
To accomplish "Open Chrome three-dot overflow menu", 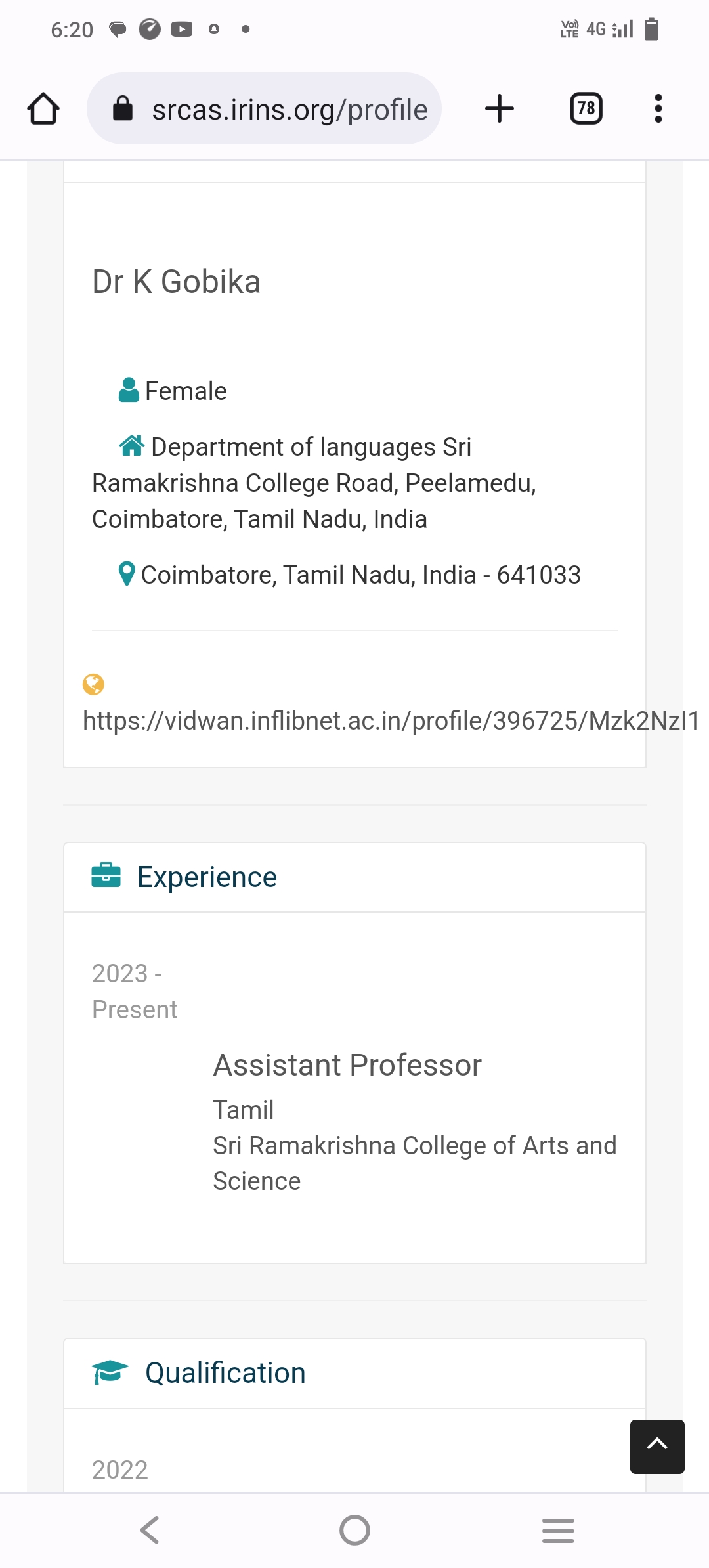I will (658, 109).
